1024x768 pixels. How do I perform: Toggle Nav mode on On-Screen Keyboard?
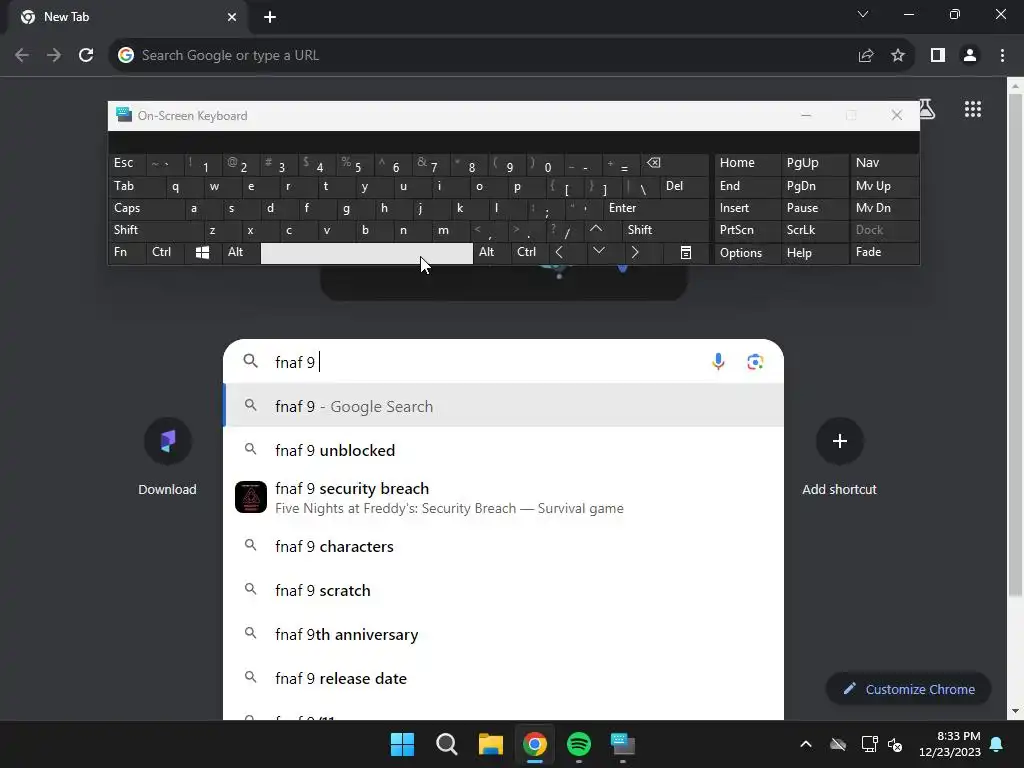884,163
